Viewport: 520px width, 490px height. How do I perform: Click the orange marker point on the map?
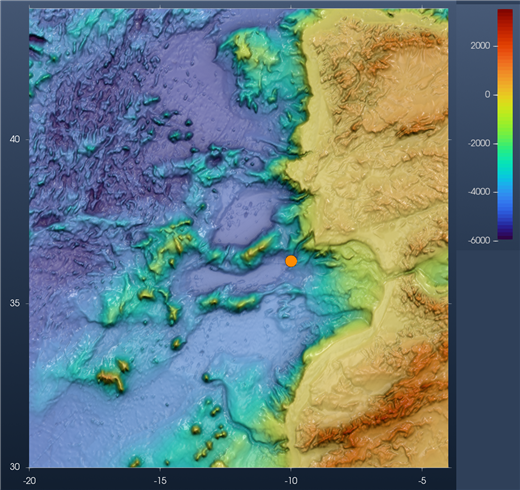pos(291,261)
